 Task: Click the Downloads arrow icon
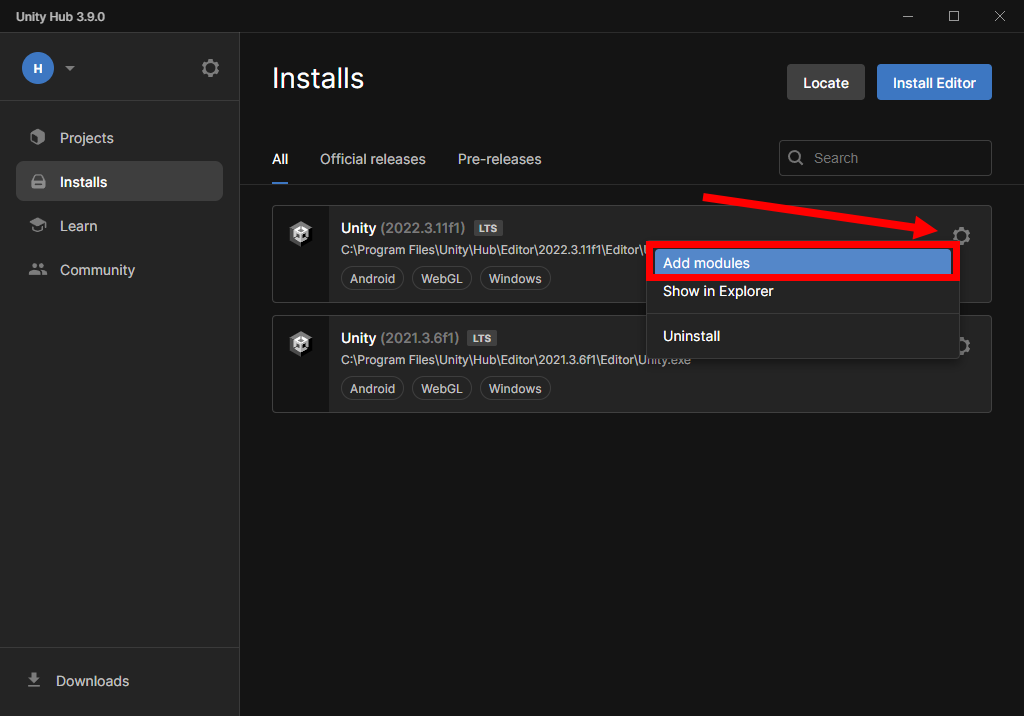(x=34, y=680)
